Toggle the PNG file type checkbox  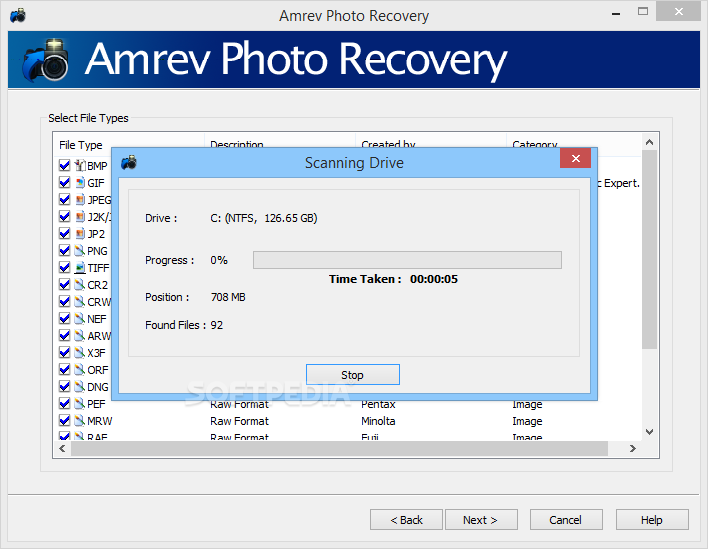coord(65,251)
